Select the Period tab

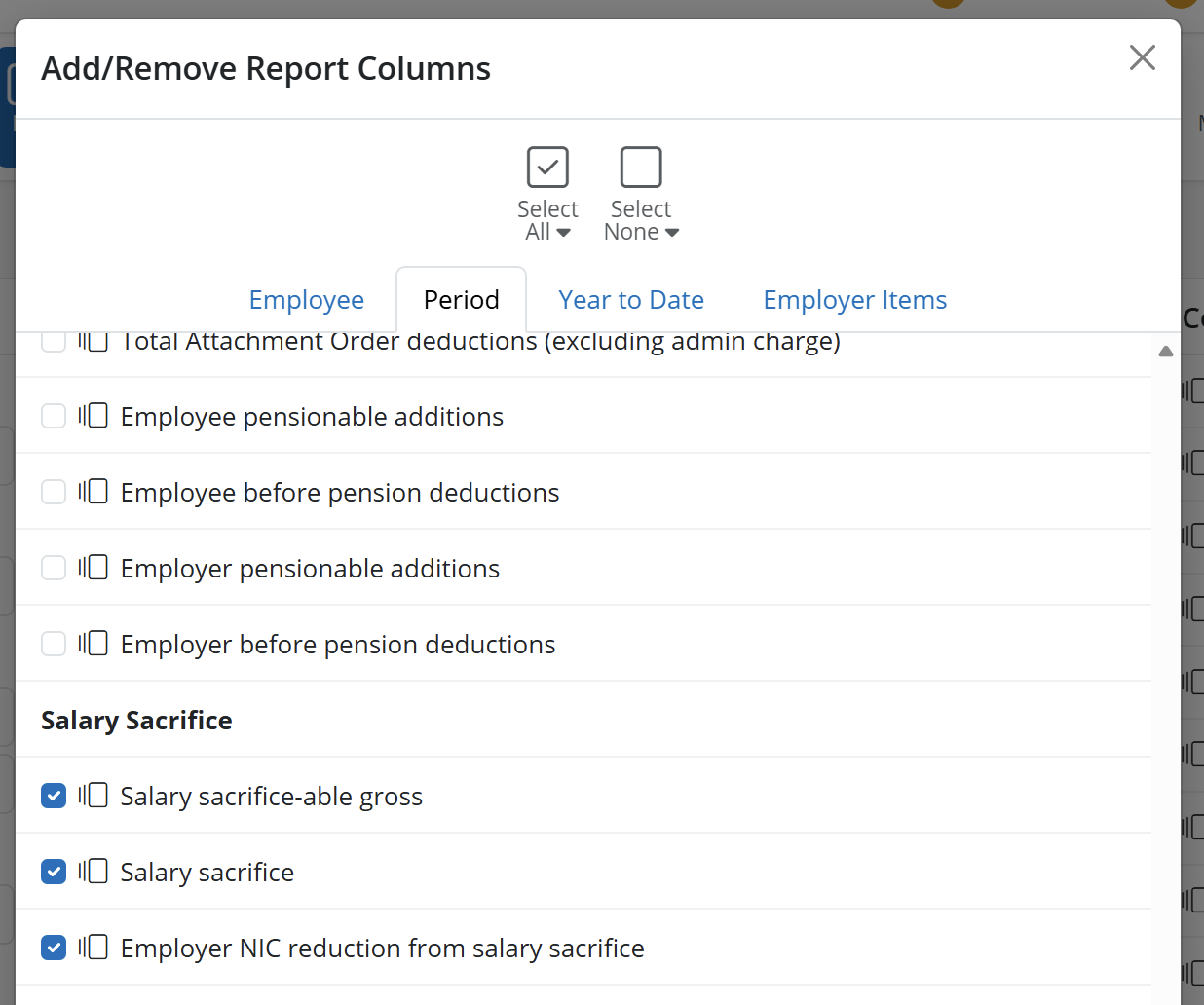pos(462,300)
